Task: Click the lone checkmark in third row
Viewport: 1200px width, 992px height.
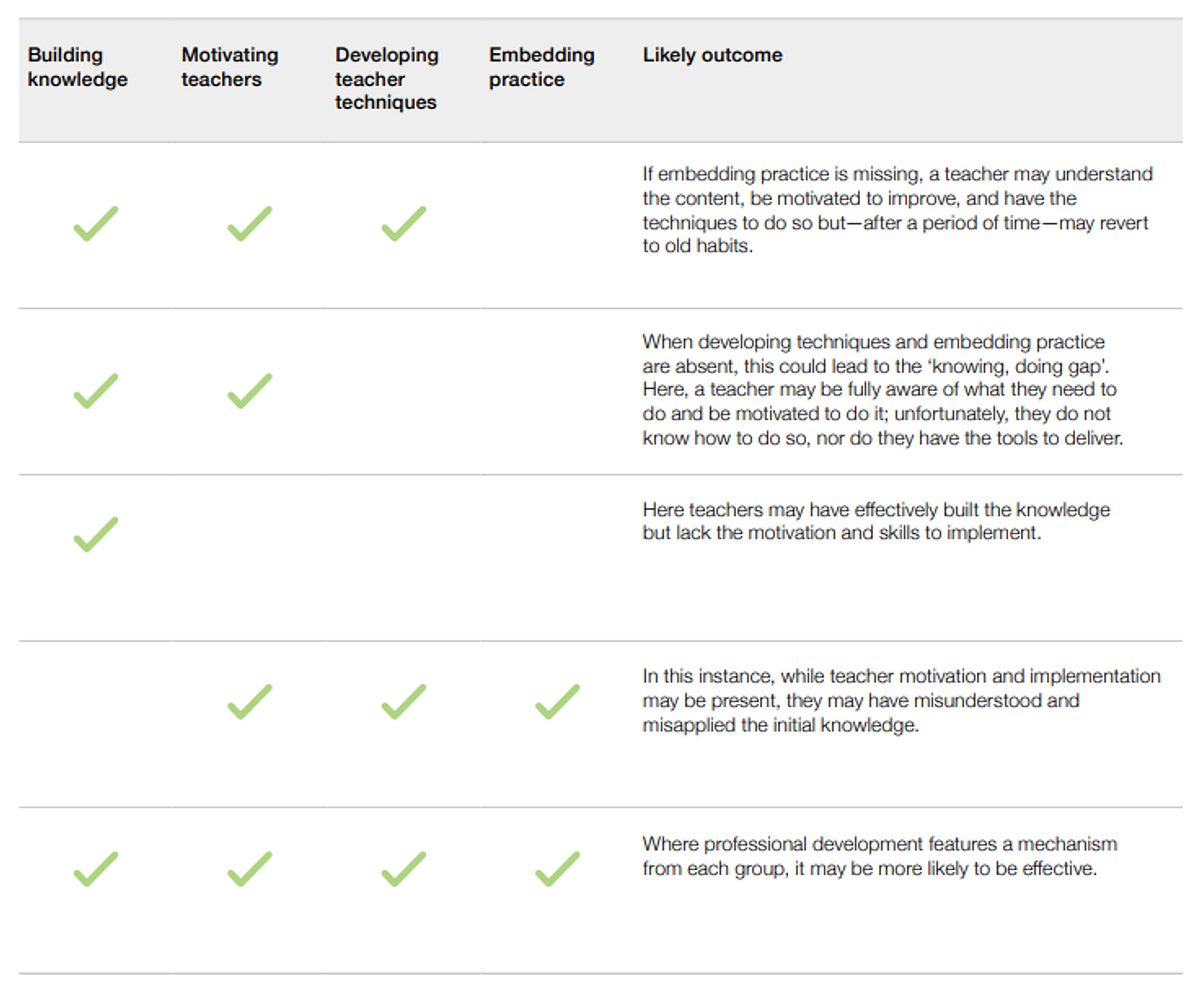Action: tap(96, 533)
